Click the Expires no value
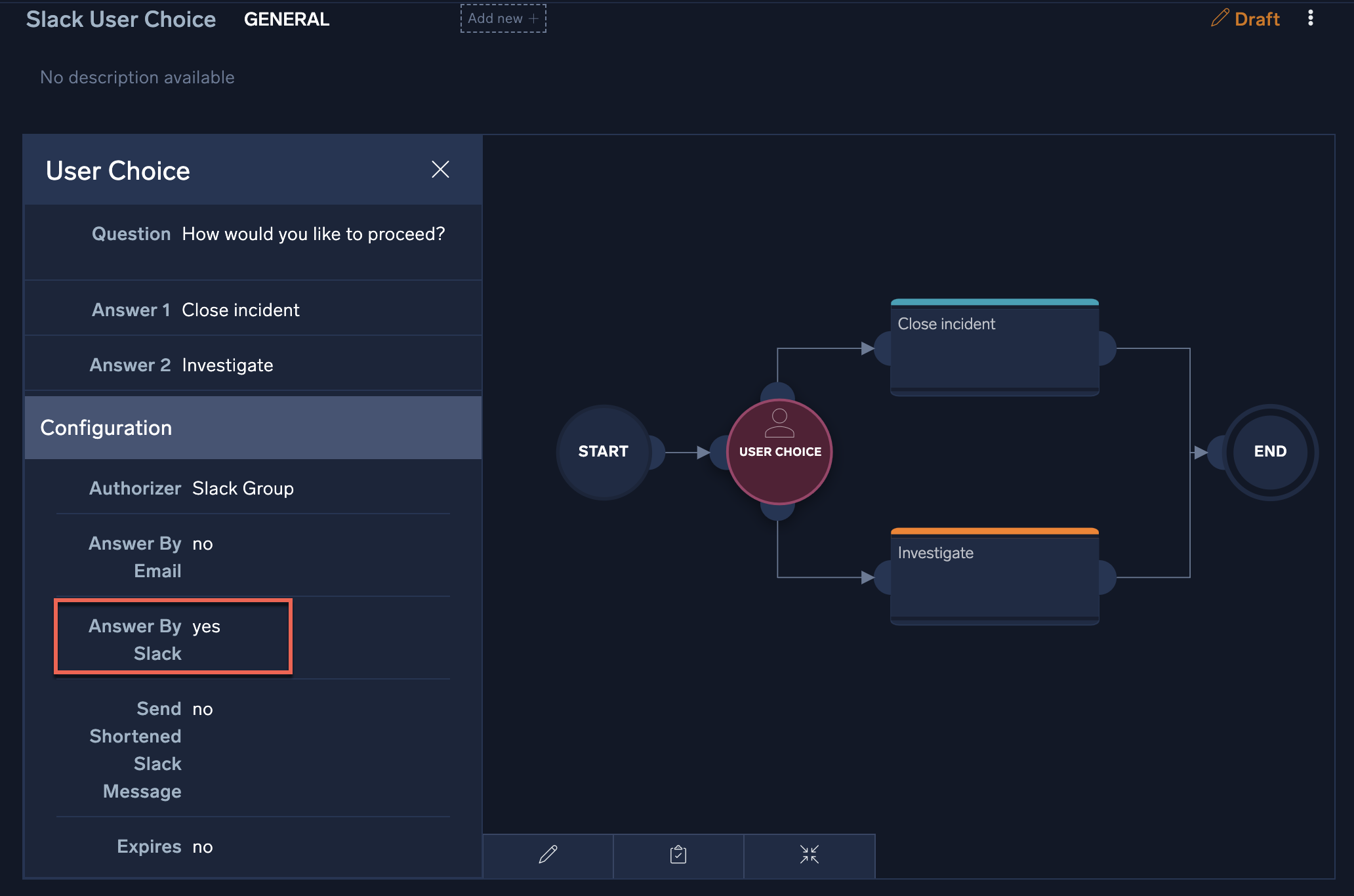1354x896 pixels. click(202, 847)
